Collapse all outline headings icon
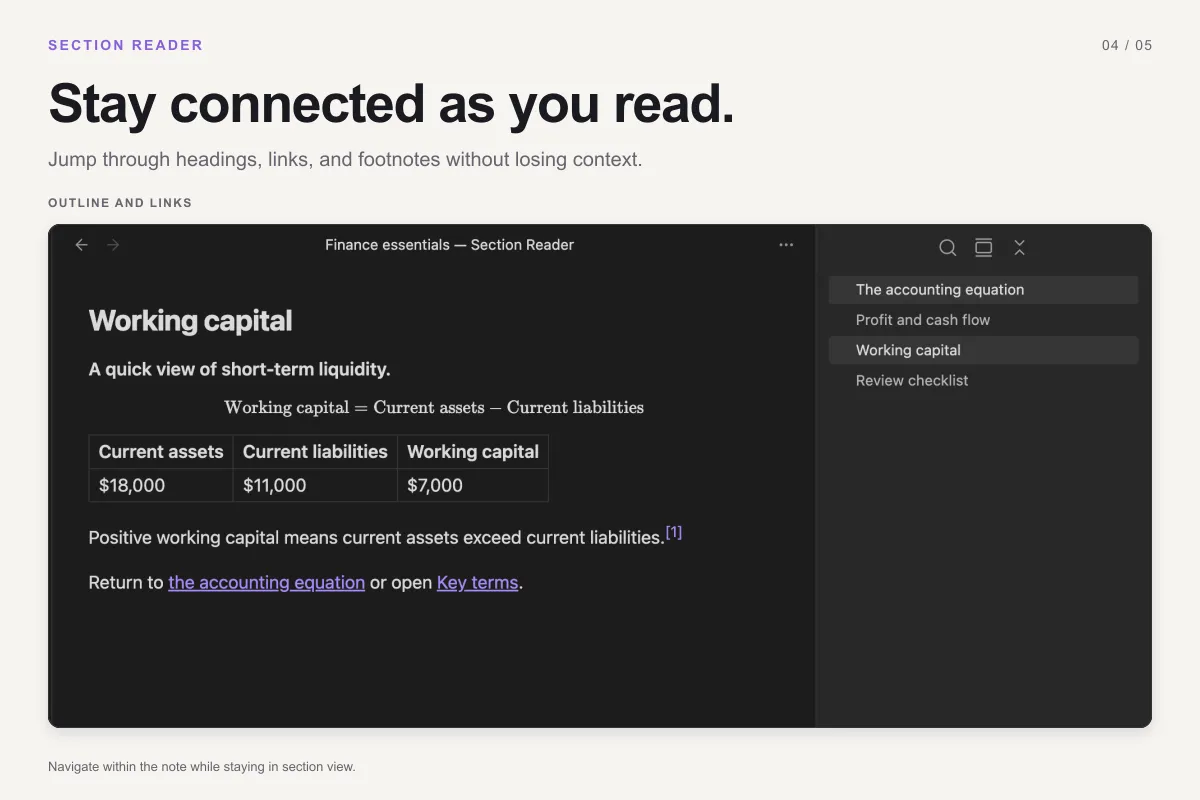 point(1019,247)
